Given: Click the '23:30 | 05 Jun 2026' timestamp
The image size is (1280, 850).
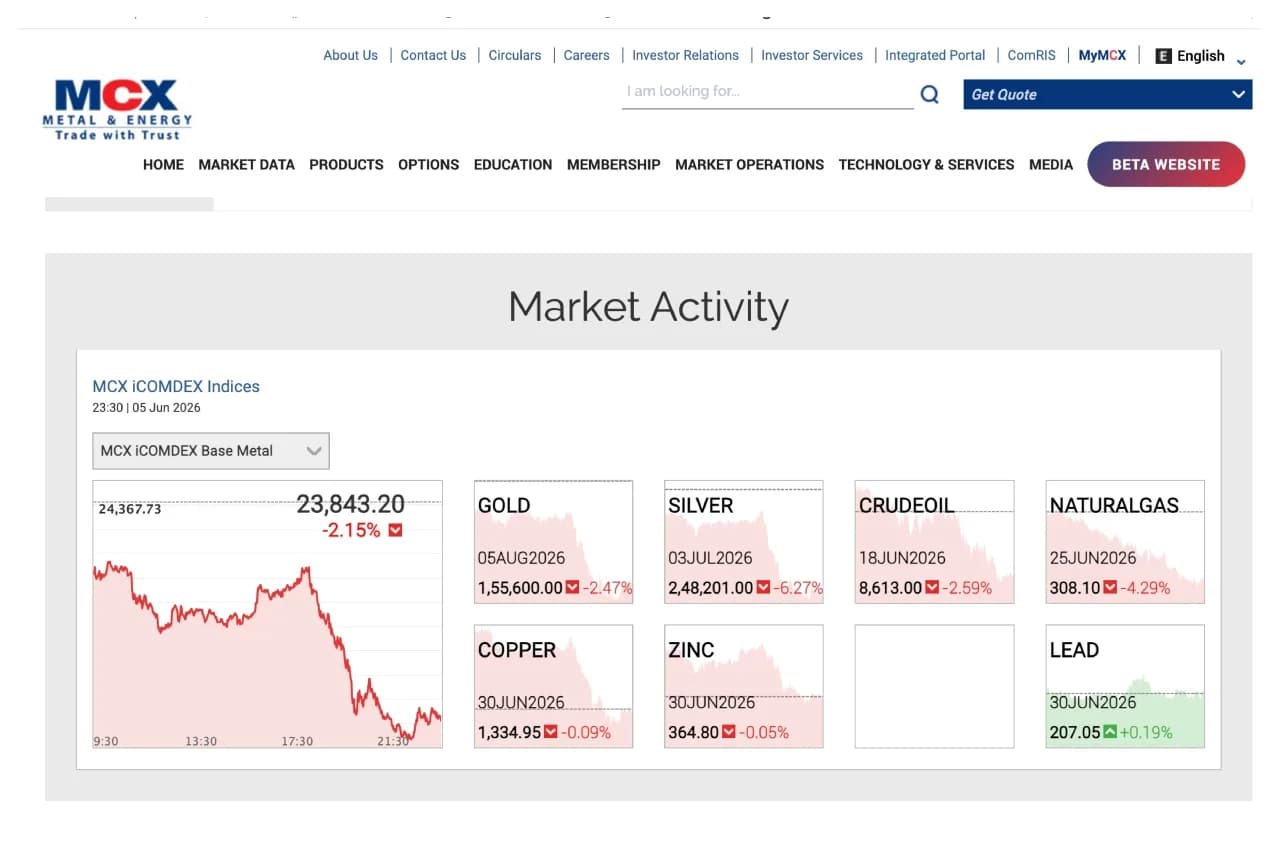Looking at the screenshot, I should [x=146, y=408].
